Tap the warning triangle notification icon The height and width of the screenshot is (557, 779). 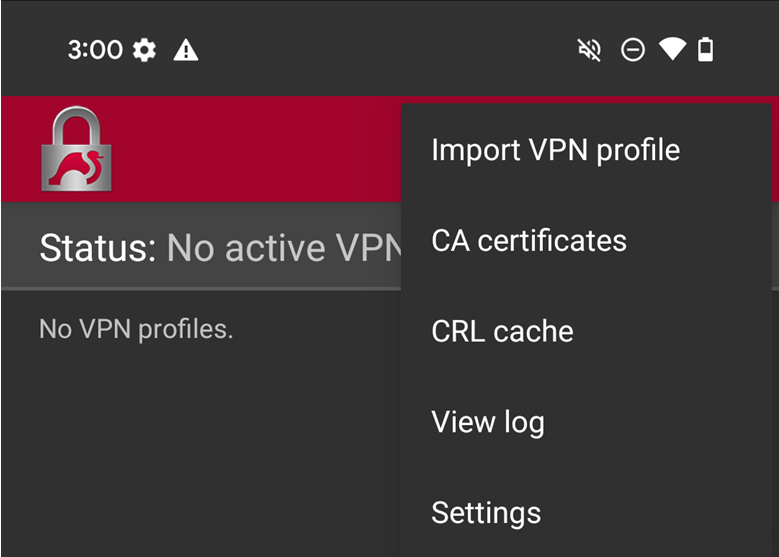(x=186, y=50)
